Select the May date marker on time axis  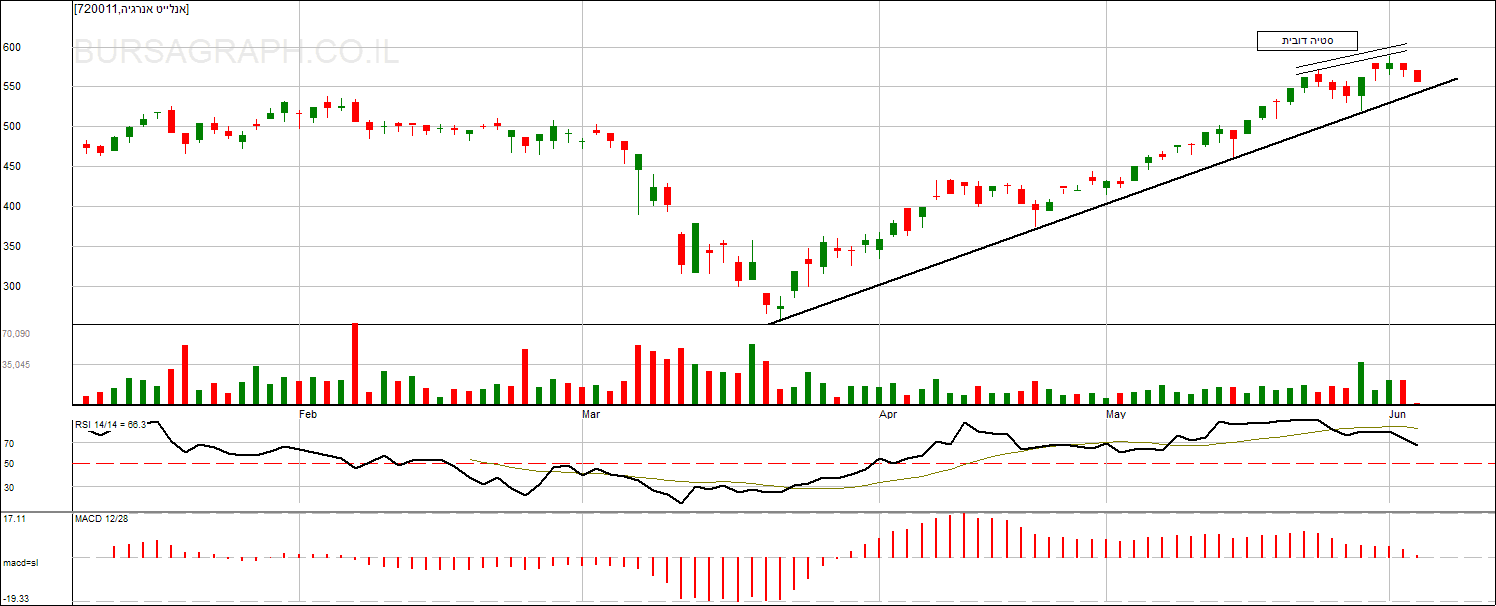(x=1115, y=413)
